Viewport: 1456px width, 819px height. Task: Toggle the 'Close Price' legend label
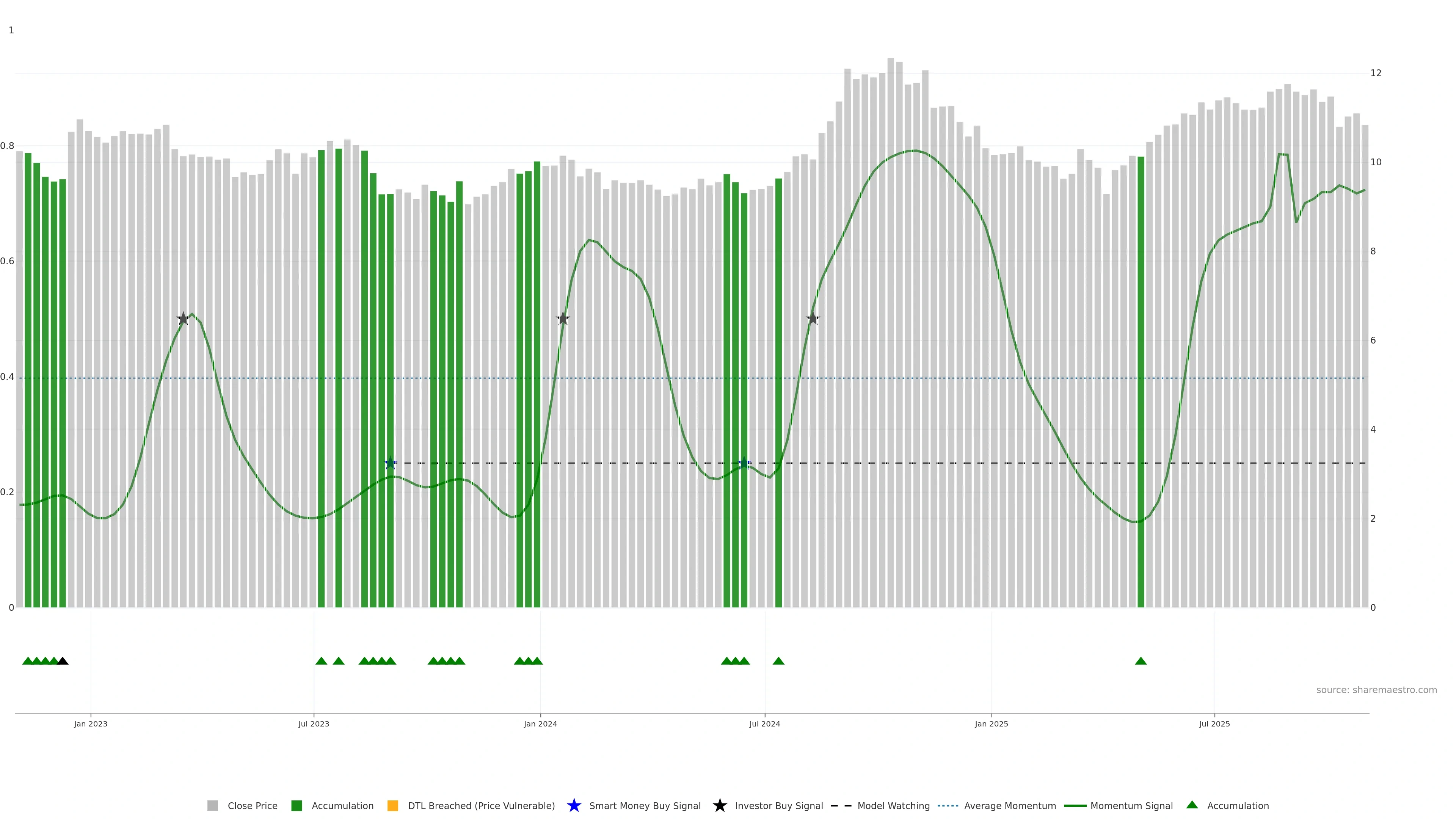click(252, 806)
